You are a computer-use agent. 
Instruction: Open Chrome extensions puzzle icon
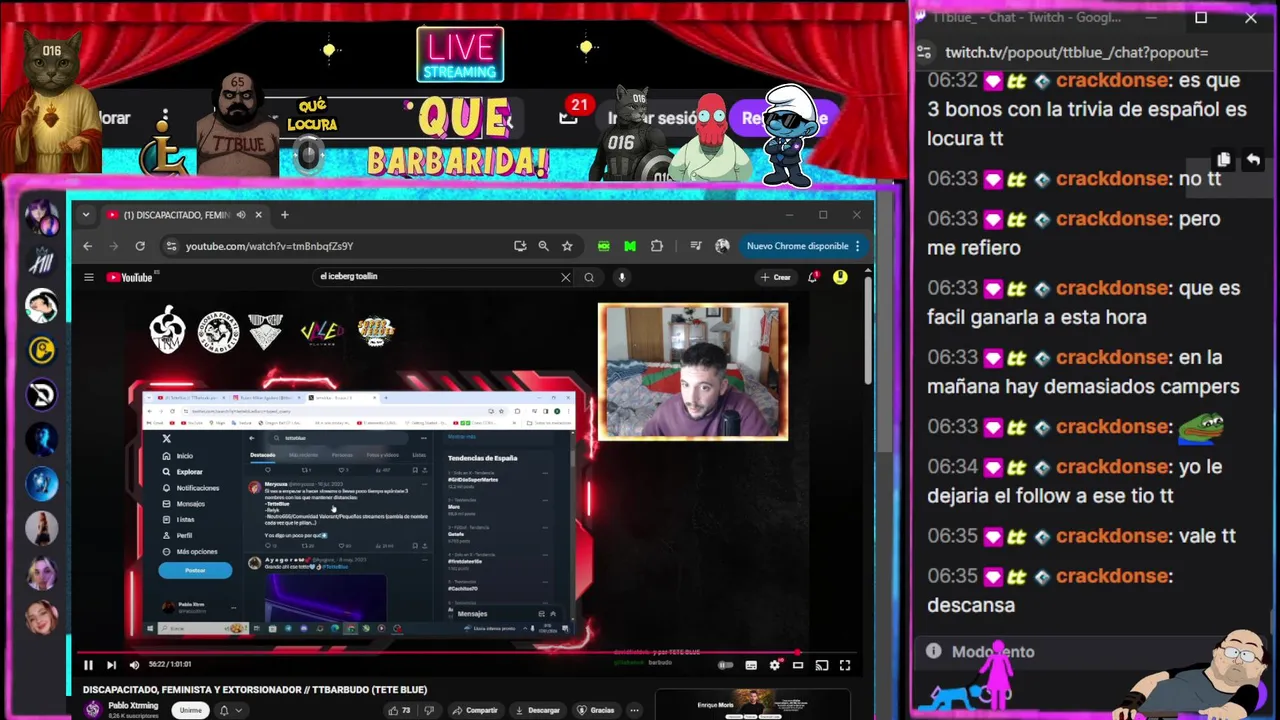pyautogui.click(x=657, y=246)
